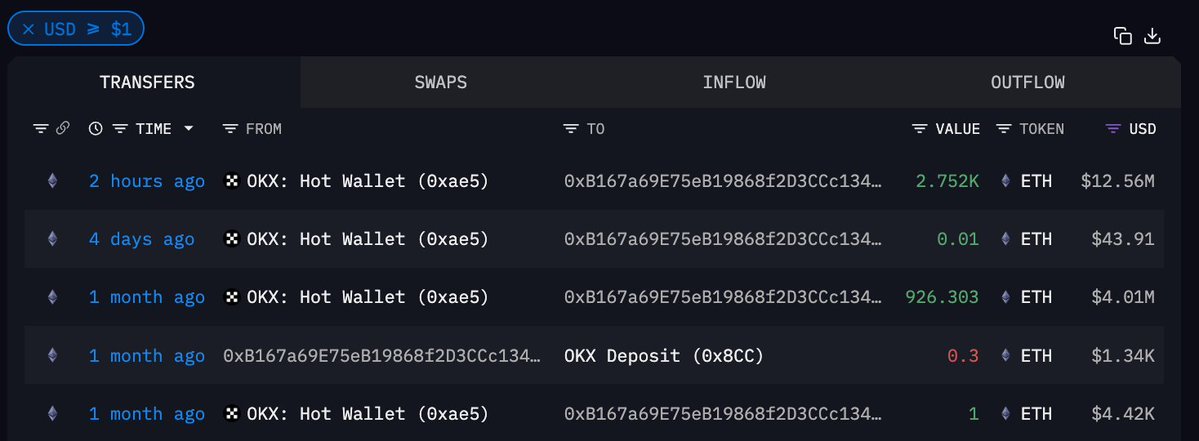Expand the TIME sort dropdown arrow
The image size is (1199, 441).
[x=189, y=129]
